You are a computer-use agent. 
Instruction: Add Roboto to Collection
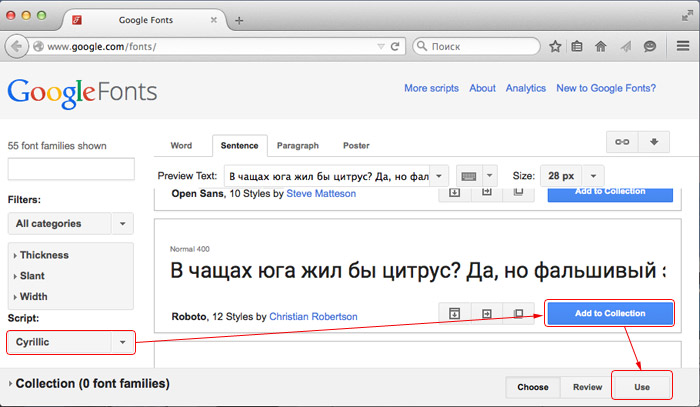point(610,313)
